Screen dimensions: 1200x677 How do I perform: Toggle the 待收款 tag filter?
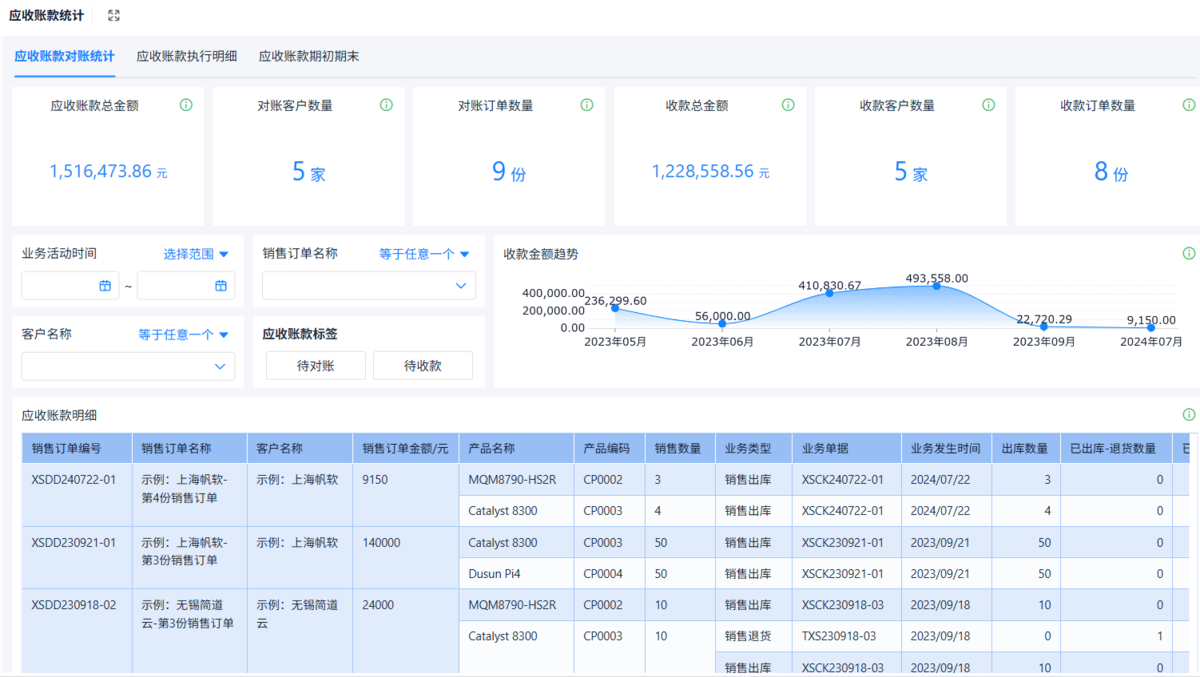(423, 366)
